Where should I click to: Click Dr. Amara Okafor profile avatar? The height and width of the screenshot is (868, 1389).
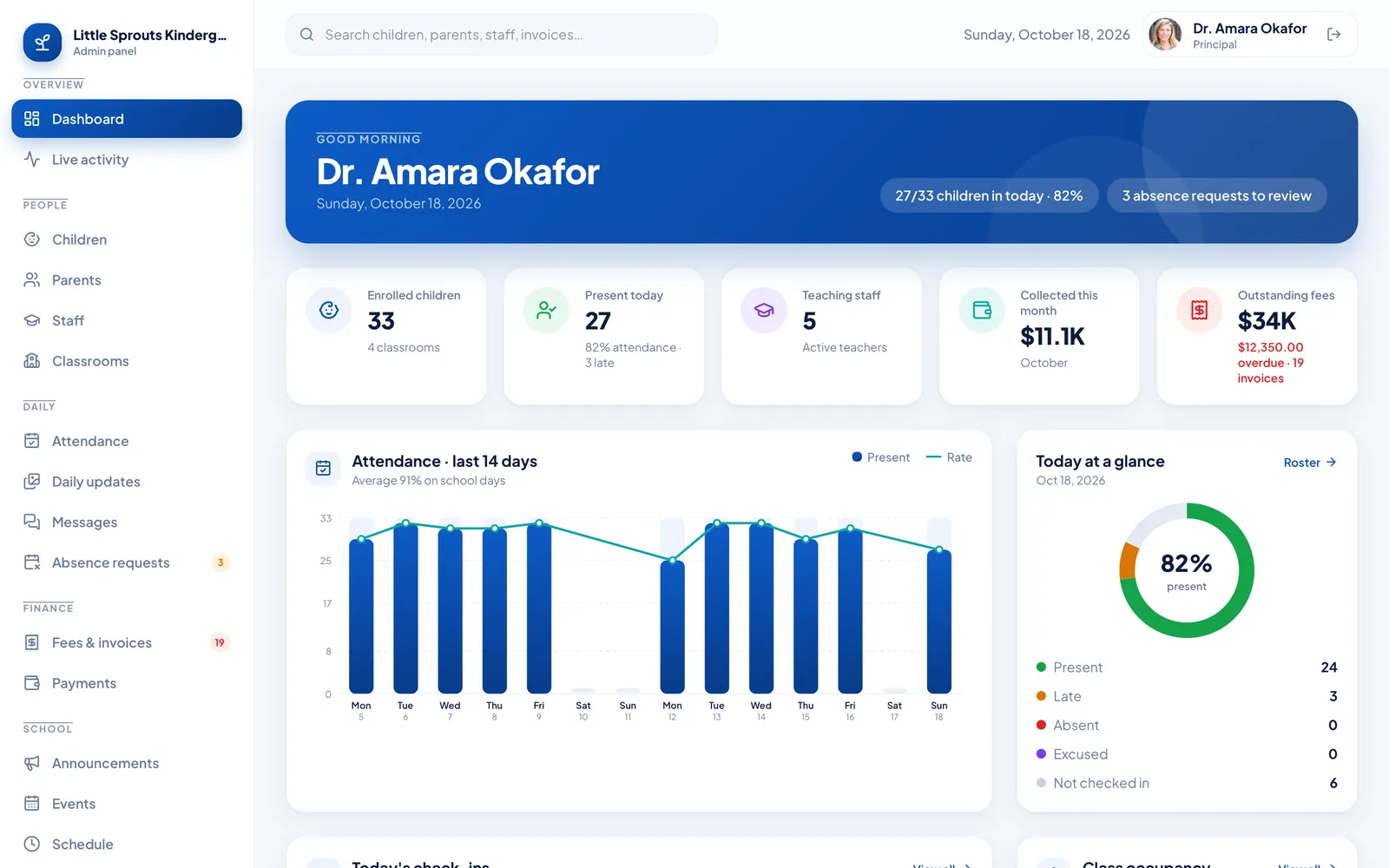point(1165,35)
